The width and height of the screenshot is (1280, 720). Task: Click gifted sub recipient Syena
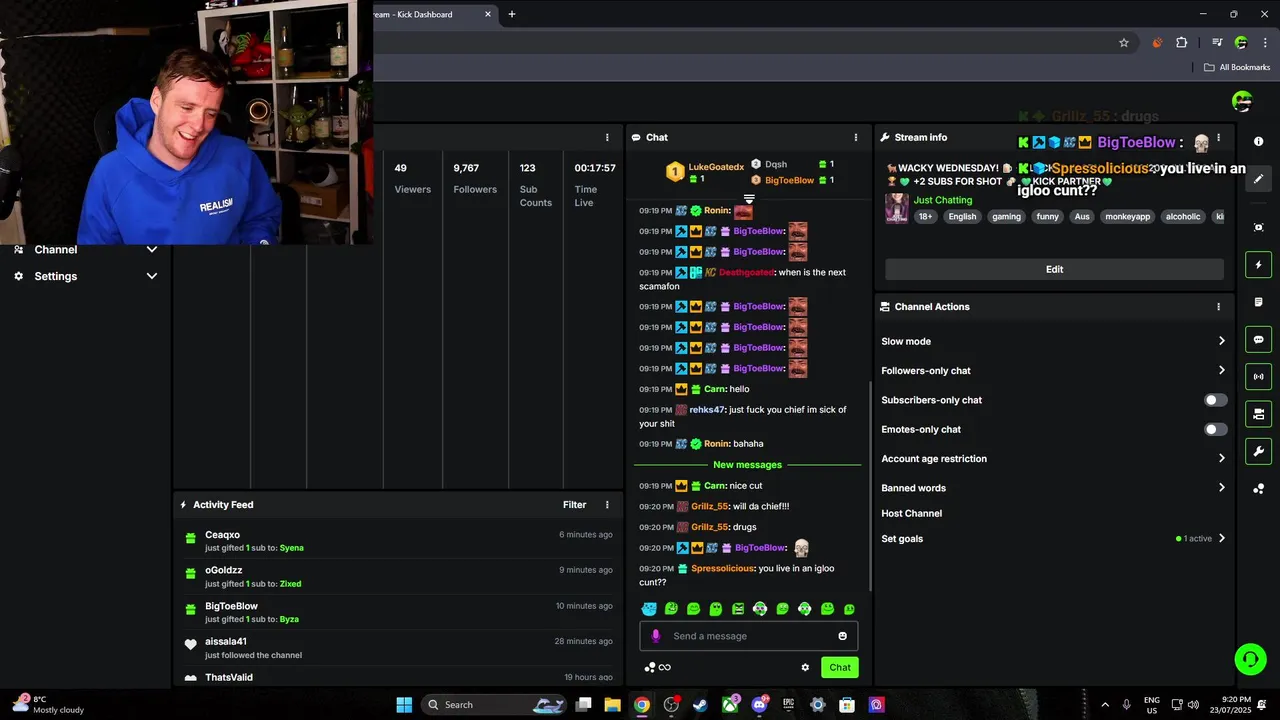(291, 548)
